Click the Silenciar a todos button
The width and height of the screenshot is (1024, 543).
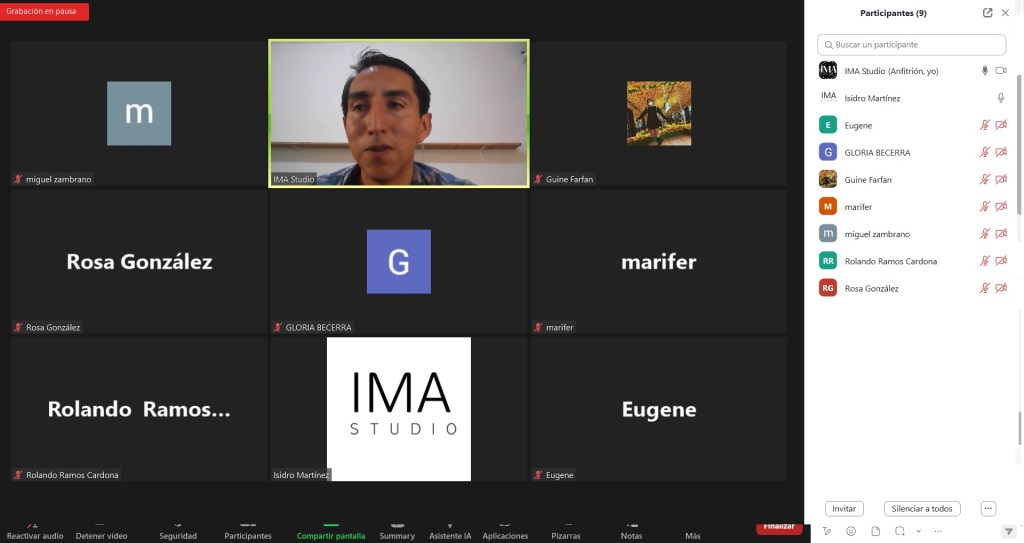(921, 508)
